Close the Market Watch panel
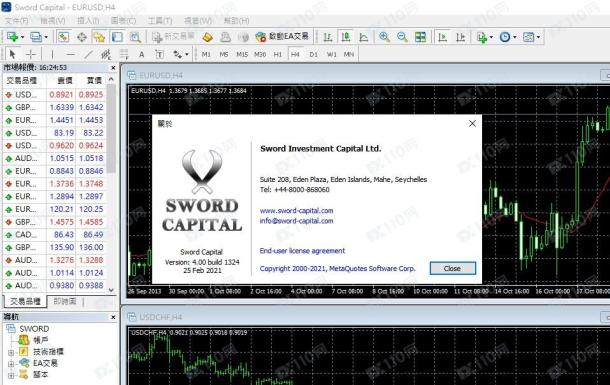Screen dimensions: 610x385 pyautogui.click(x=113, y=68)
